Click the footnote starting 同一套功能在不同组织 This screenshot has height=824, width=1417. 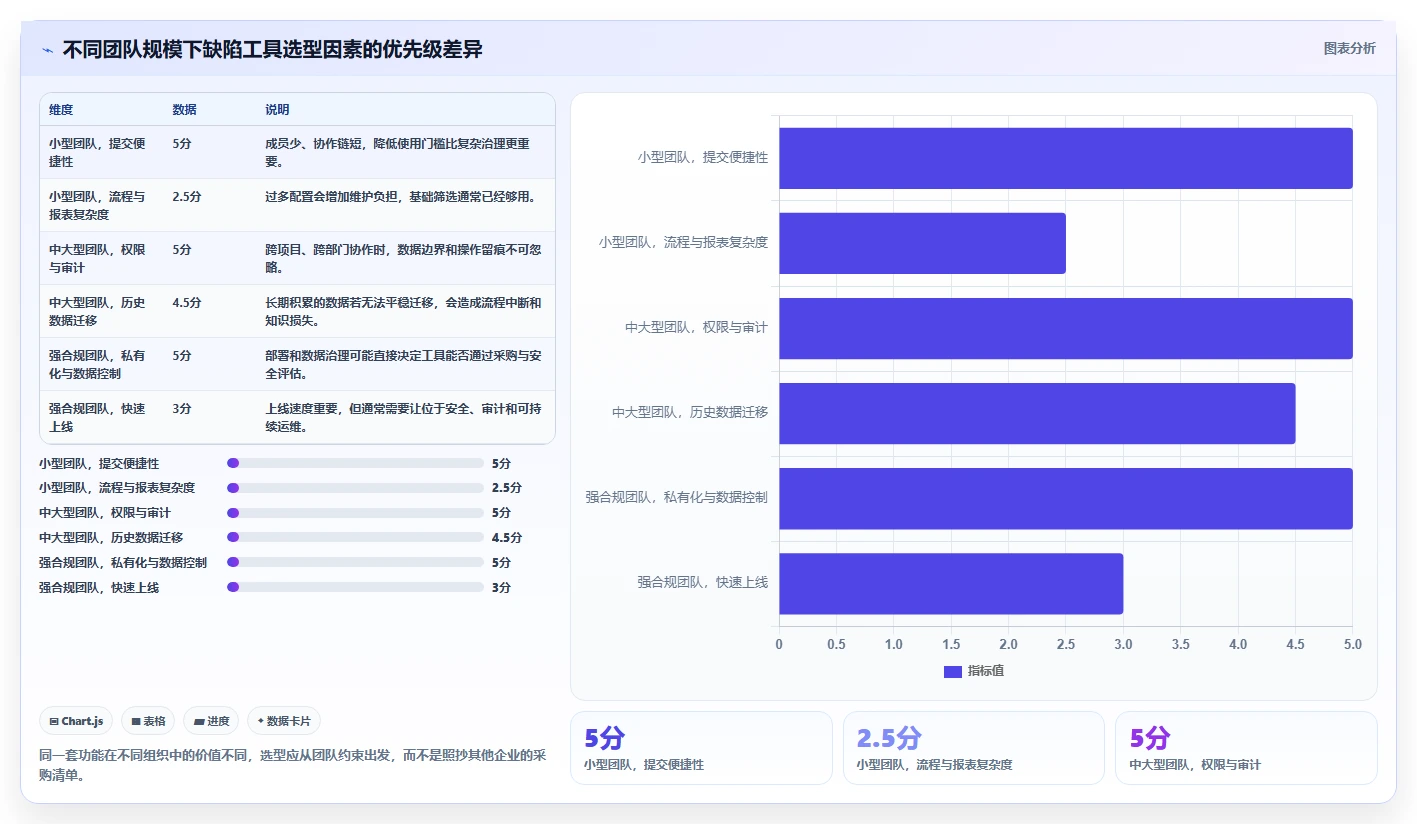pos(292,765)
